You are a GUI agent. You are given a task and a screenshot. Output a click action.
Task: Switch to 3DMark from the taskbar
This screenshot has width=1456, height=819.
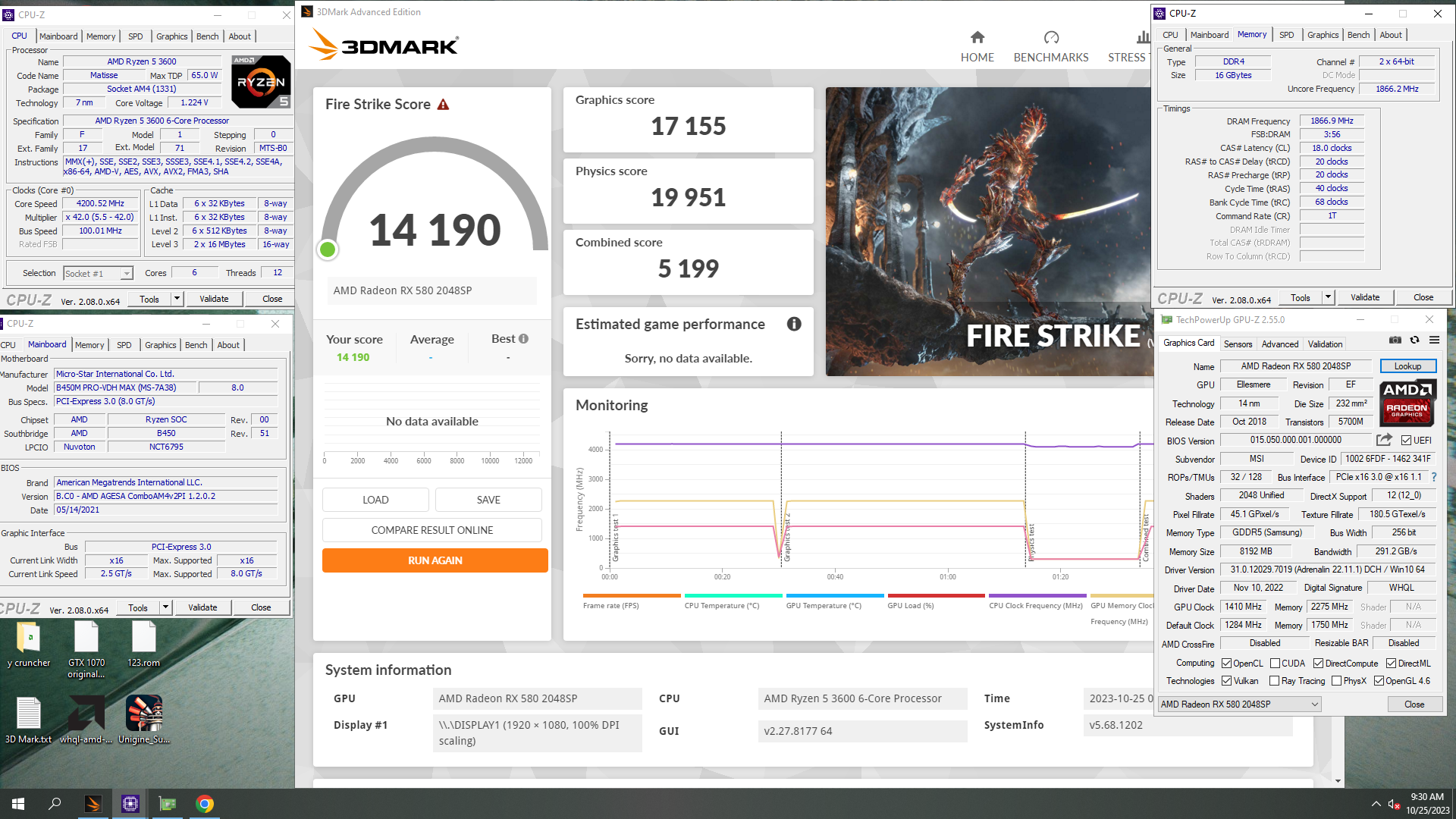coord(93,804)
